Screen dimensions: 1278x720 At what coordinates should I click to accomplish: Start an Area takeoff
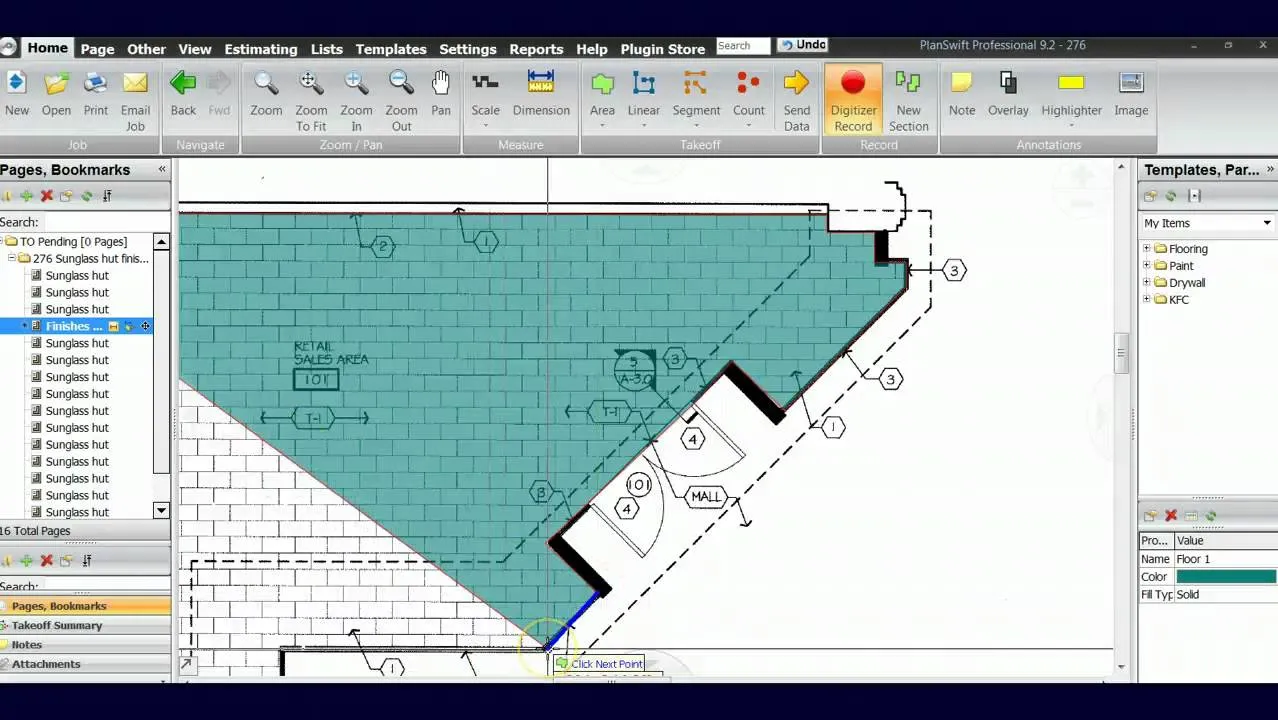click(x=602, y=96)
